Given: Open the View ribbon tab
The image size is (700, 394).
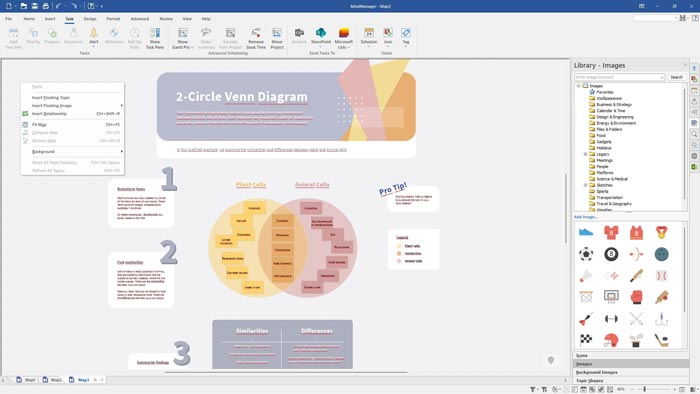Looking at the screenshot, I should 187,19.
